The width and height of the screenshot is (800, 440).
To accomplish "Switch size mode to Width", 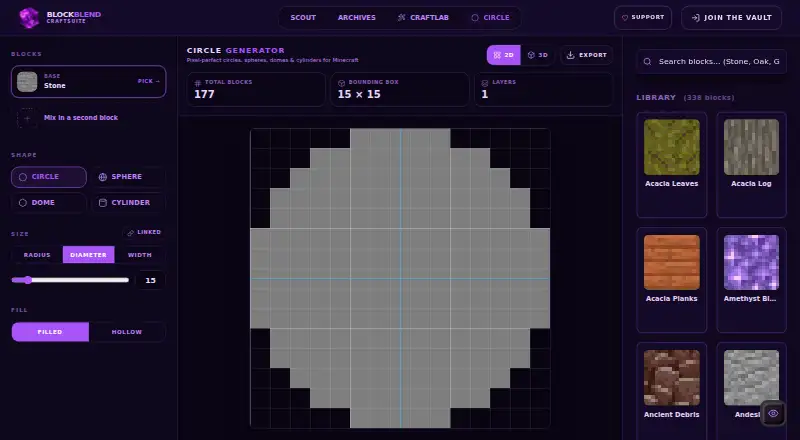I will click(x=140, y=255).
